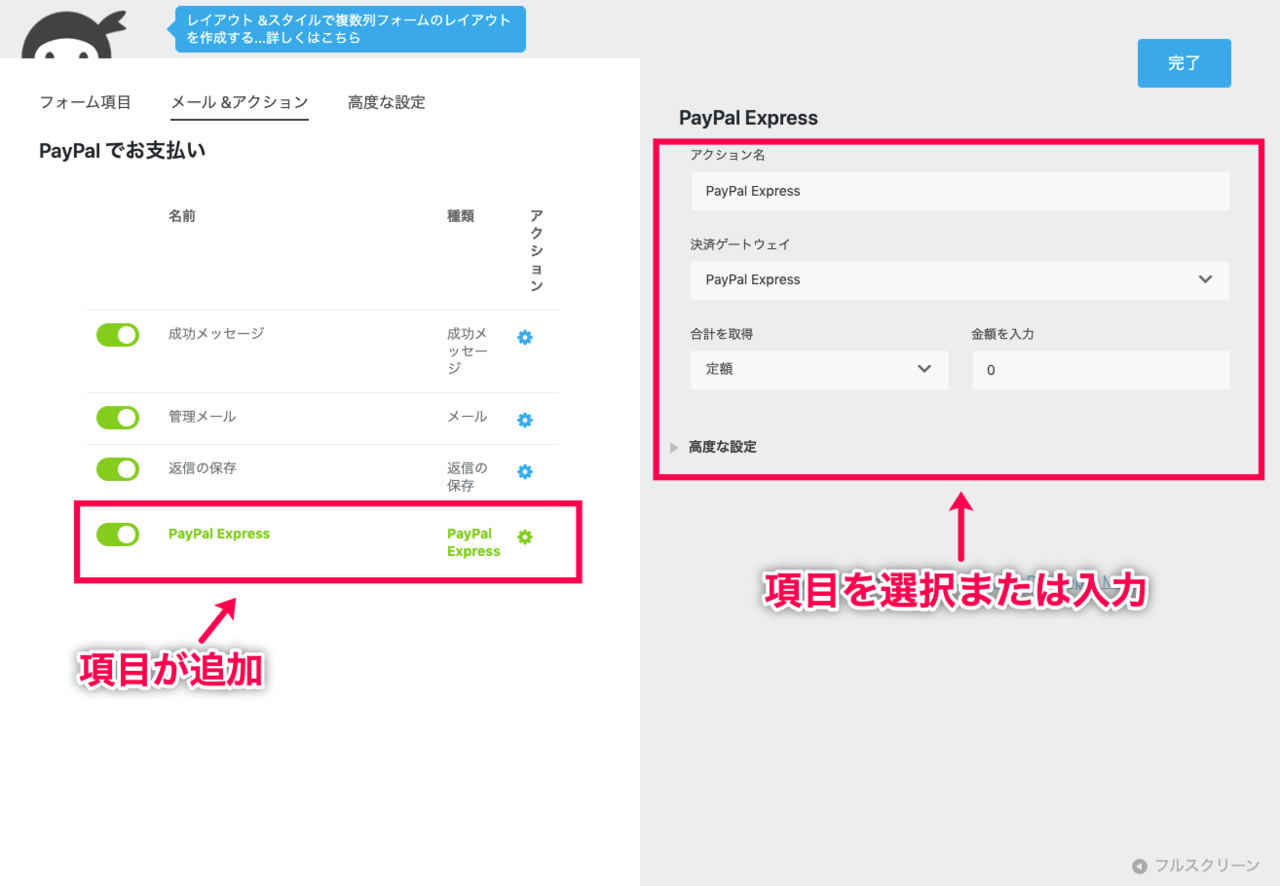This screenshot has width=1280, height=886.
Task: Click the vertical アクション column header
Action: (536, 250)
